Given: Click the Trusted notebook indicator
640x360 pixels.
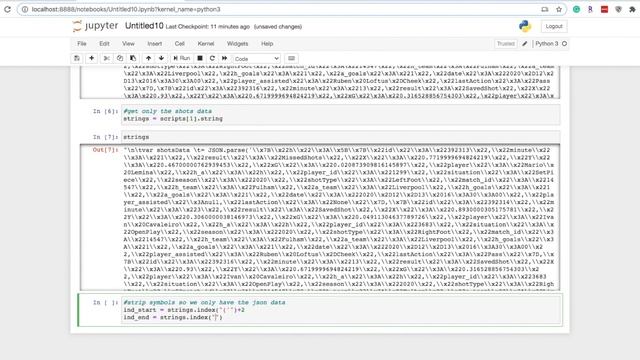Looking at the screenshot, I should tap(506, 44).
